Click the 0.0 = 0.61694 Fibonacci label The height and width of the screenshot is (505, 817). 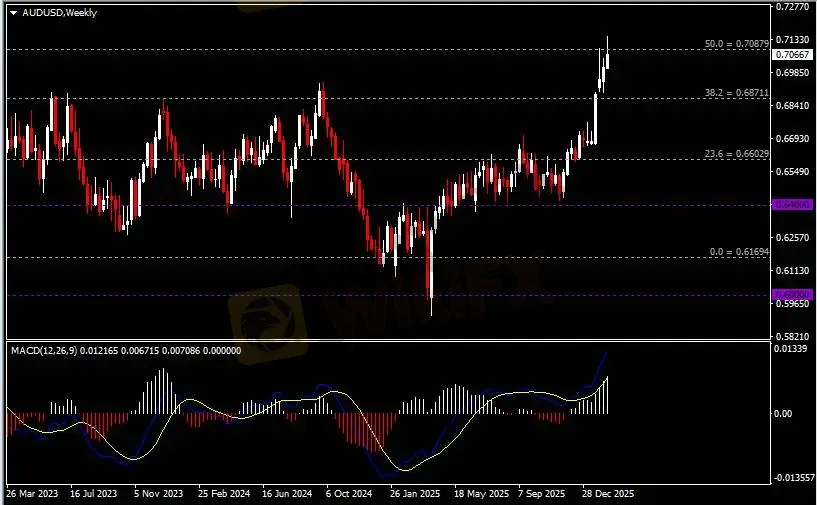(736, 252)
